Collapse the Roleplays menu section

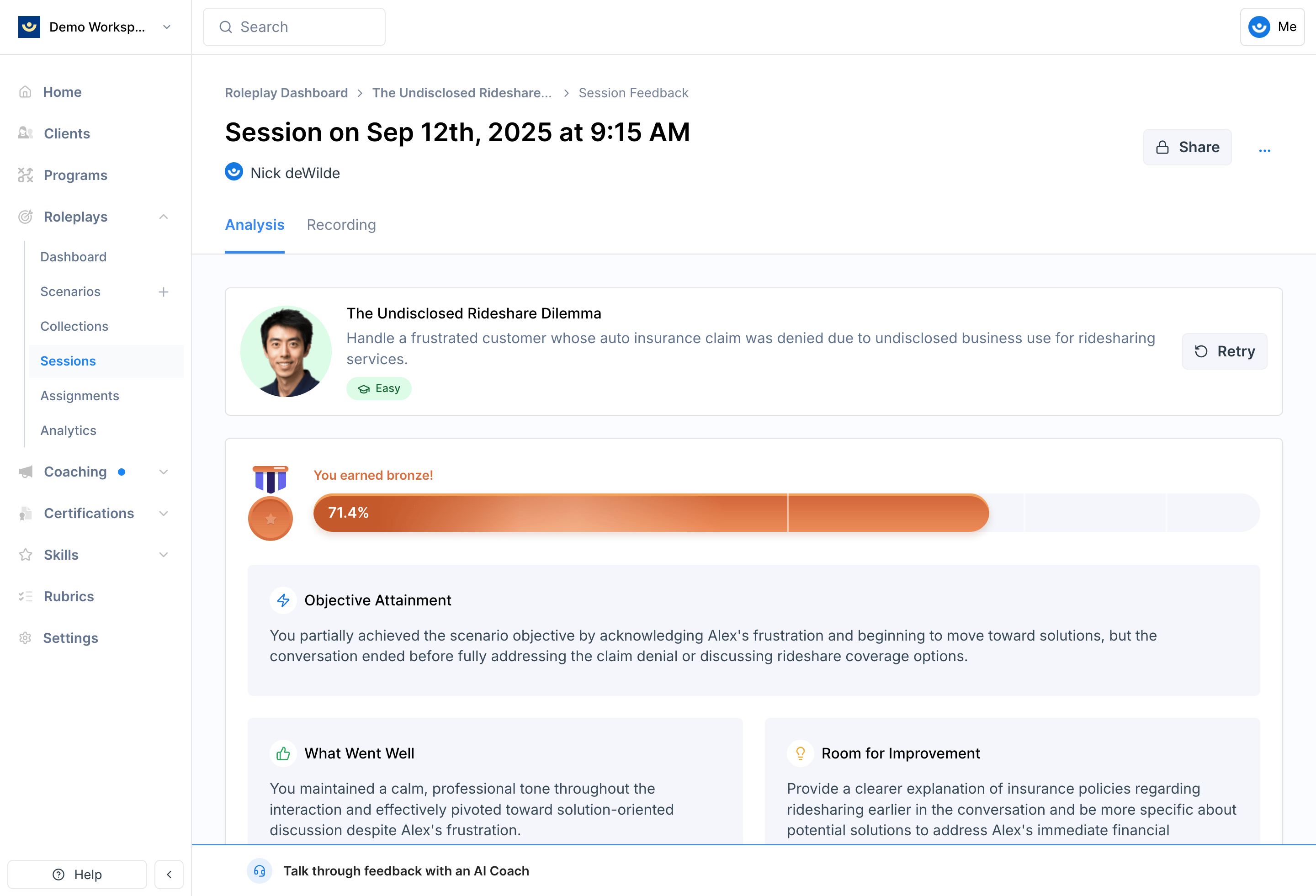coord(164,217)
